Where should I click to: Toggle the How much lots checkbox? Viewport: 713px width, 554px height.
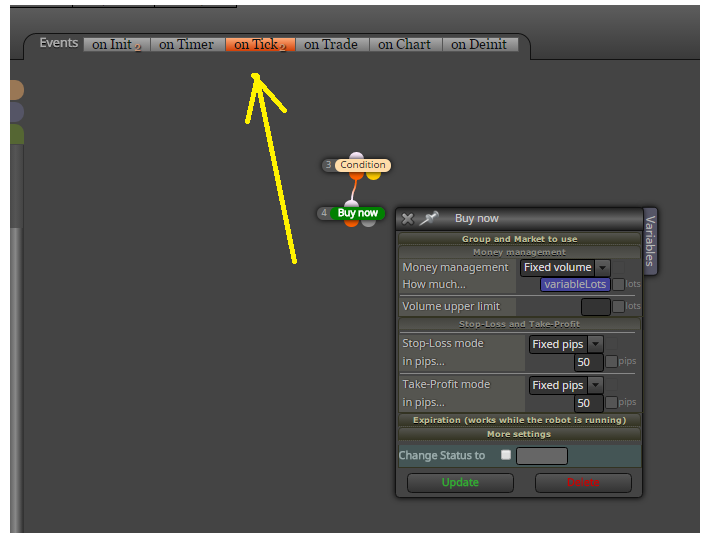pos(618,284)
